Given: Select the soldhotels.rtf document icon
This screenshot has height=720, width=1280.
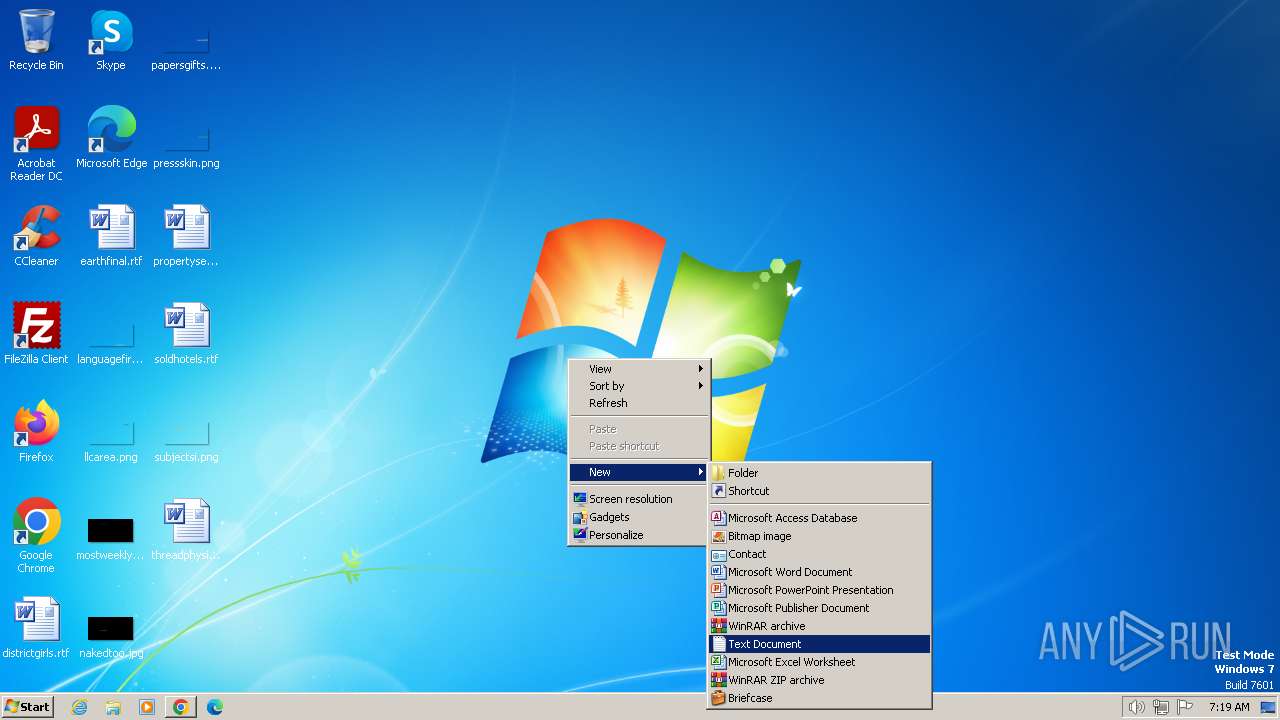Looking at the screenshot, I should point(186,333).
